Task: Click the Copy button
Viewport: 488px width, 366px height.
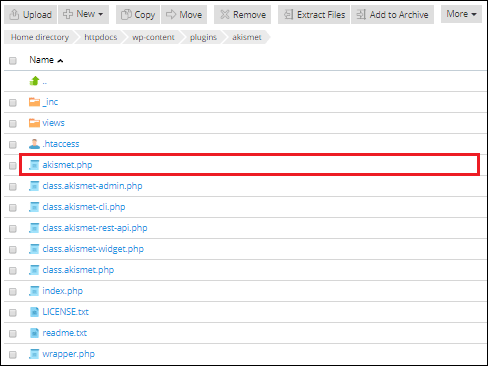Action: [138, 15]
